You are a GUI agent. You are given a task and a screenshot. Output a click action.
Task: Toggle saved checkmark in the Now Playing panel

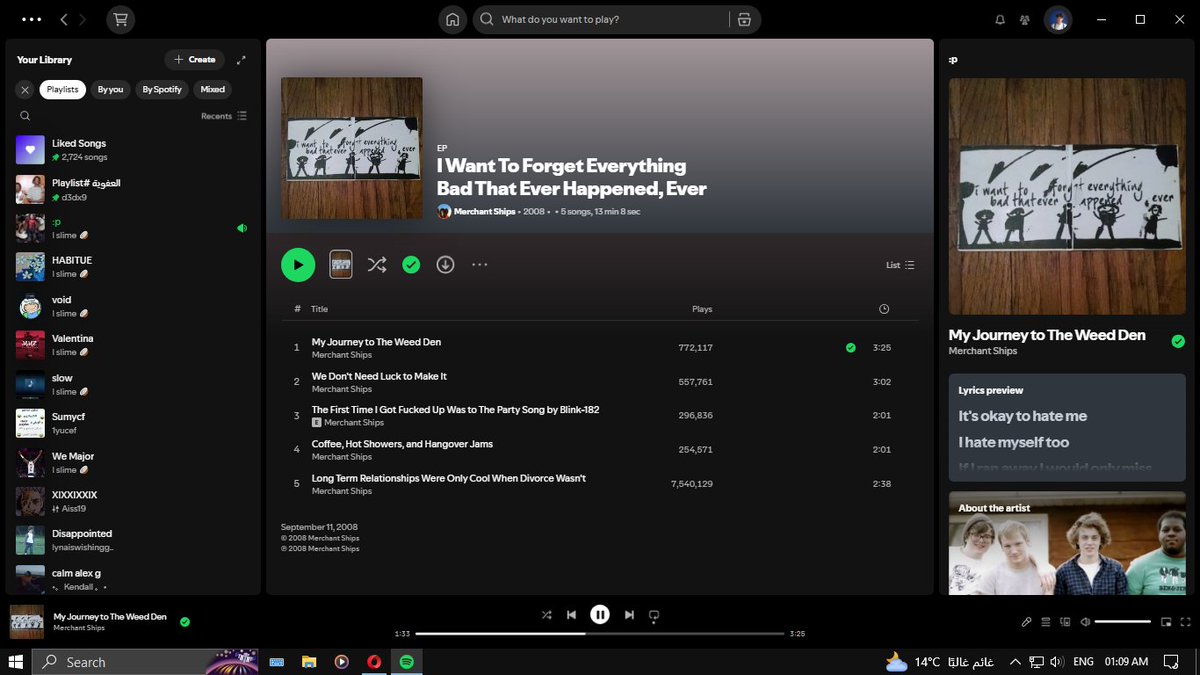click(x=1178, y=341)
